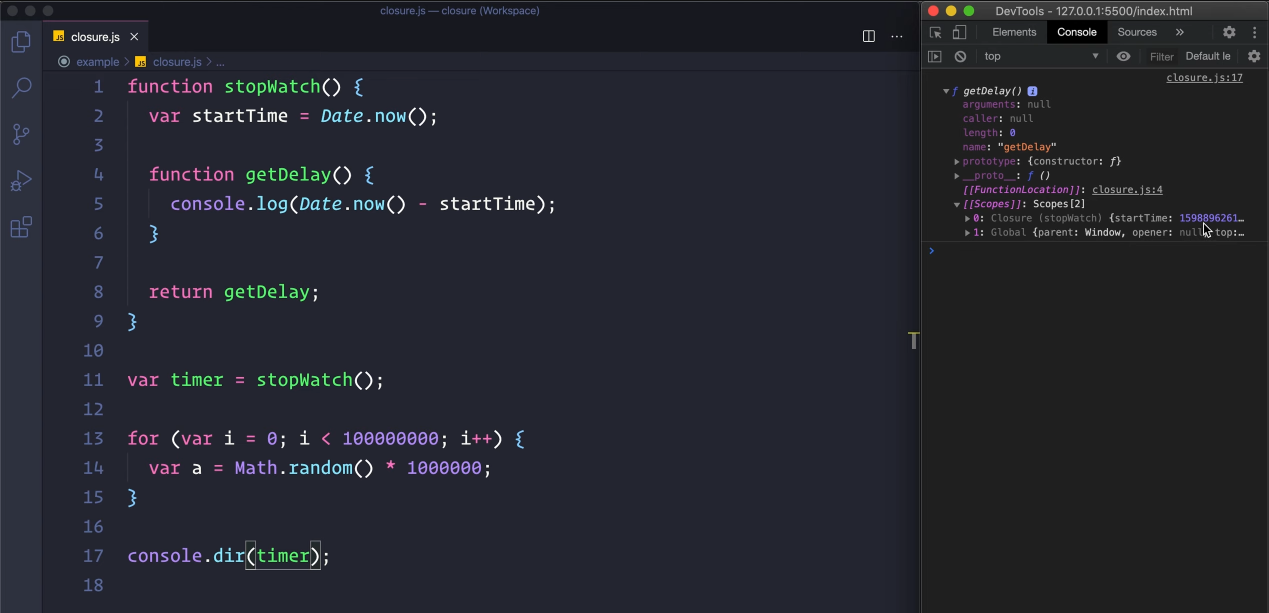Open the closure.js:4 function location link
Image resolution: width=1269 pixels, height=613 pixels.
click(1127, 189)
